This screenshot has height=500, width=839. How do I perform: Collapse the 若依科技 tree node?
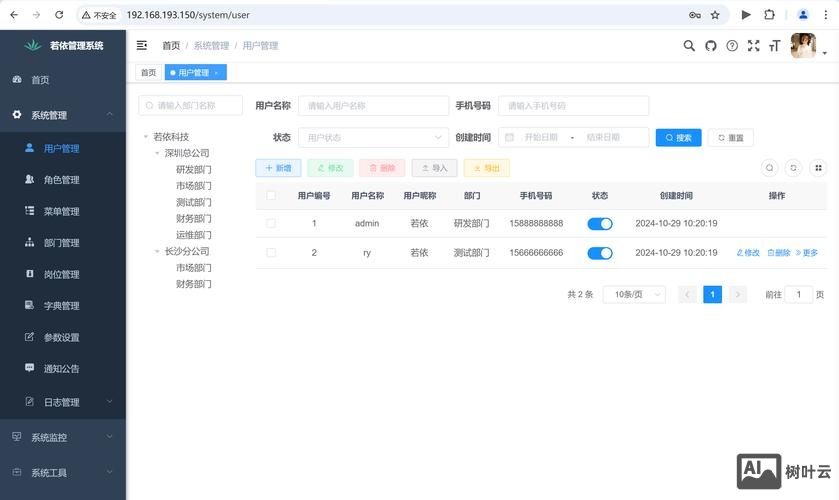(x=146, y=137)
